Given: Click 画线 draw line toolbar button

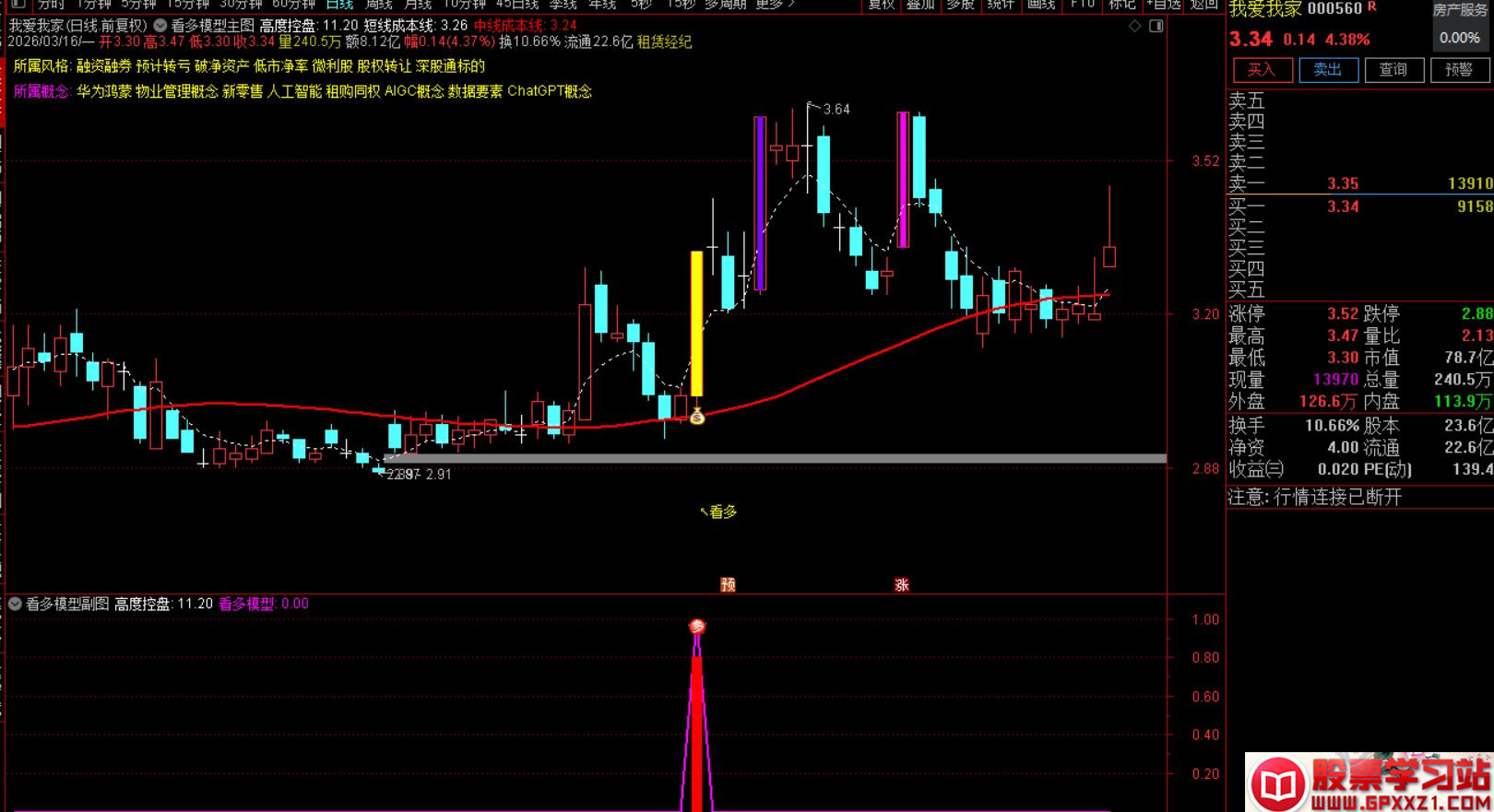Looking at the screenshot, I should coord(1040,5).
